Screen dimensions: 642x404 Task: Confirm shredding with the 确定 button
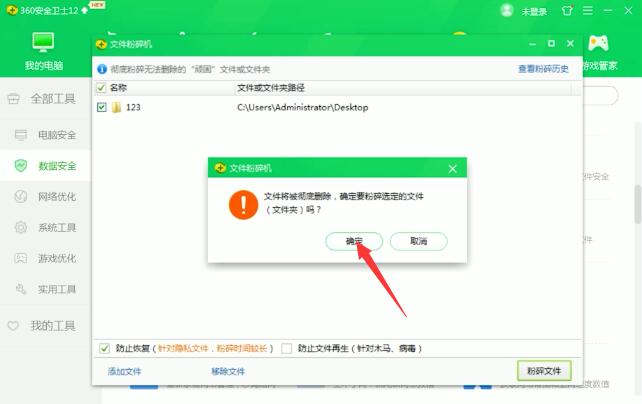tap(354, 241)
